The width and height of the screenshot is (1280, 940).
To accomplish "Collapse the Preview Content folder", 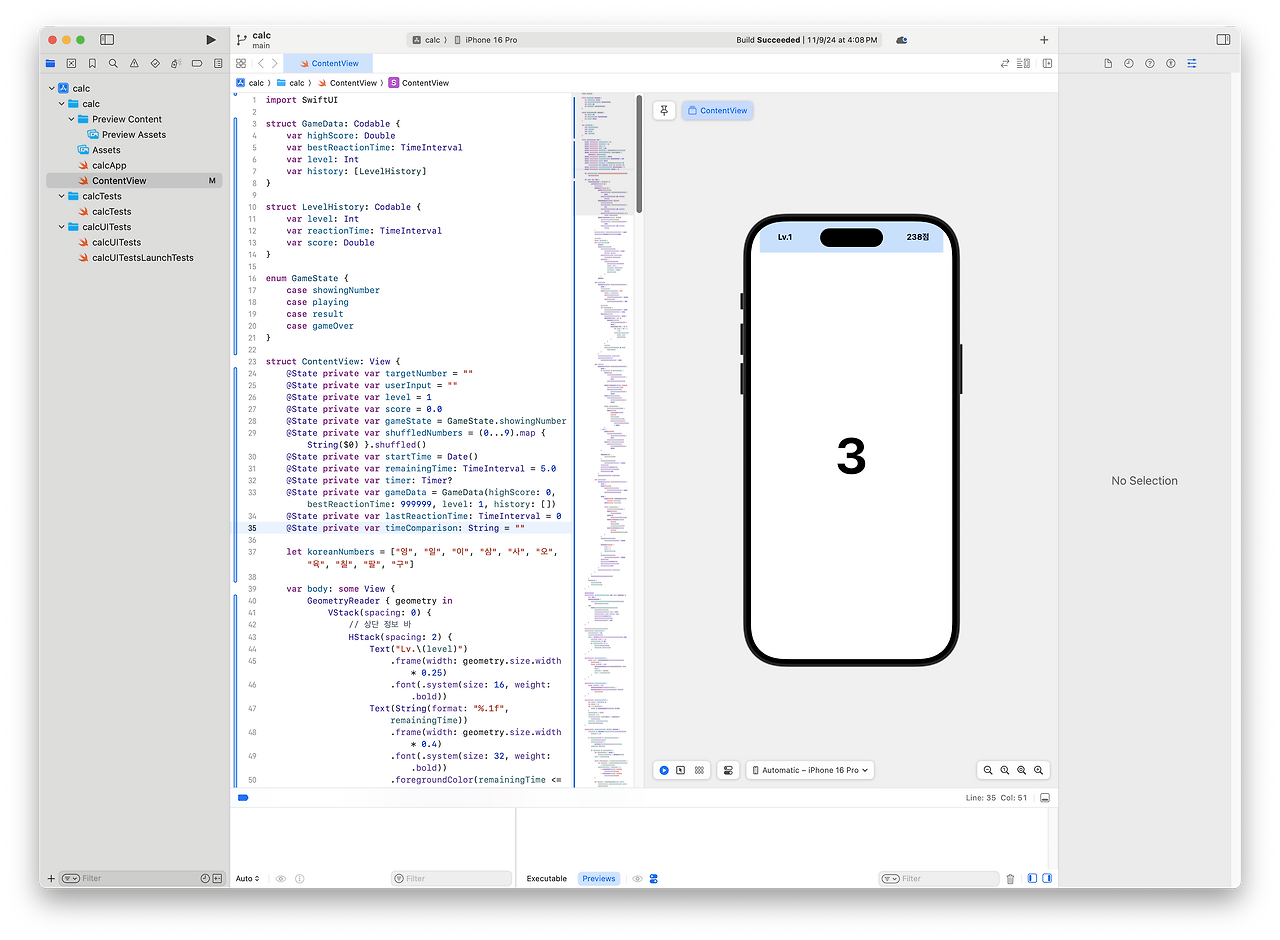I will [x=72, y=119].
